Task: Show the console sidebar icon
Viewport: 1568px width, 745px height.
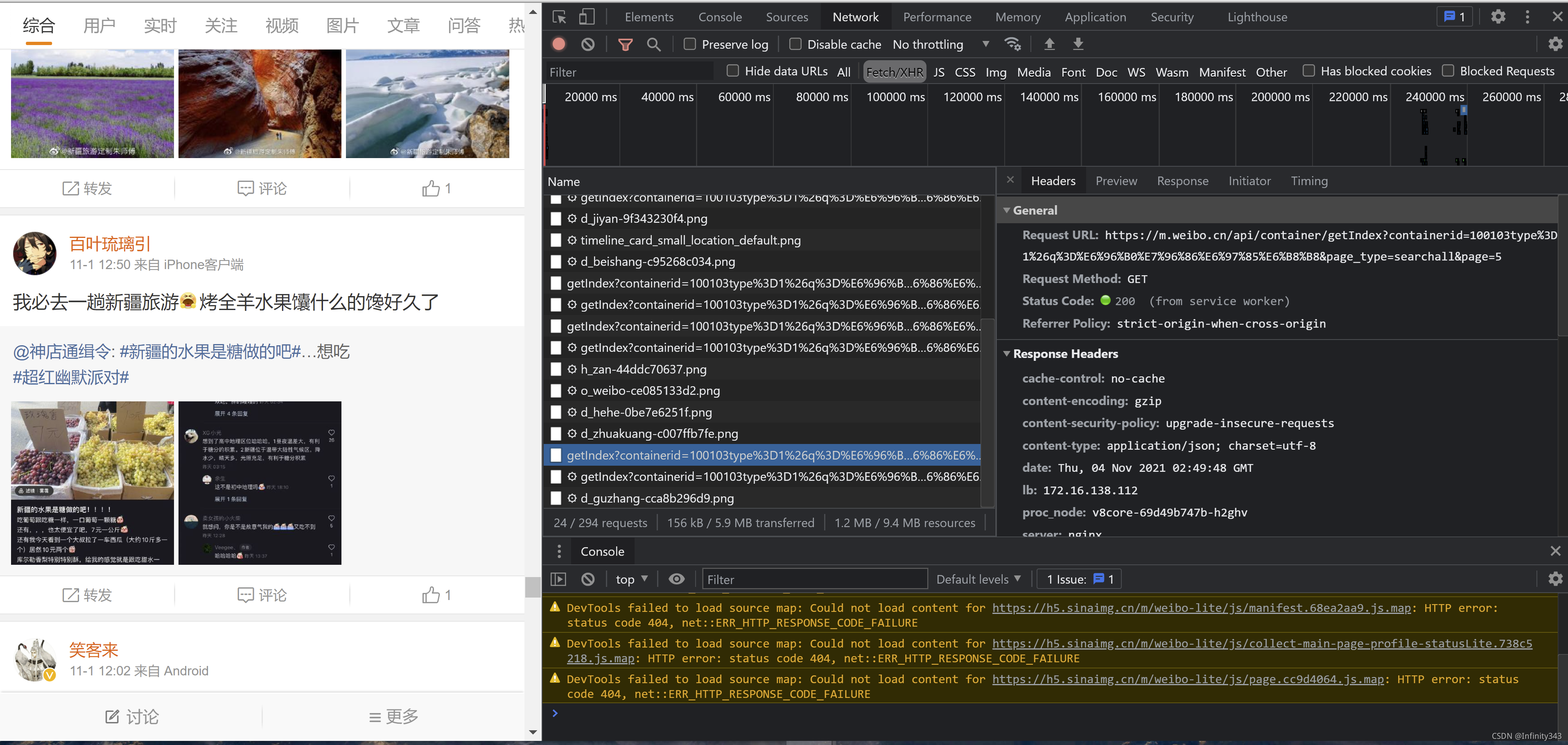Action: pyautogui.click(x=558, y=579)
